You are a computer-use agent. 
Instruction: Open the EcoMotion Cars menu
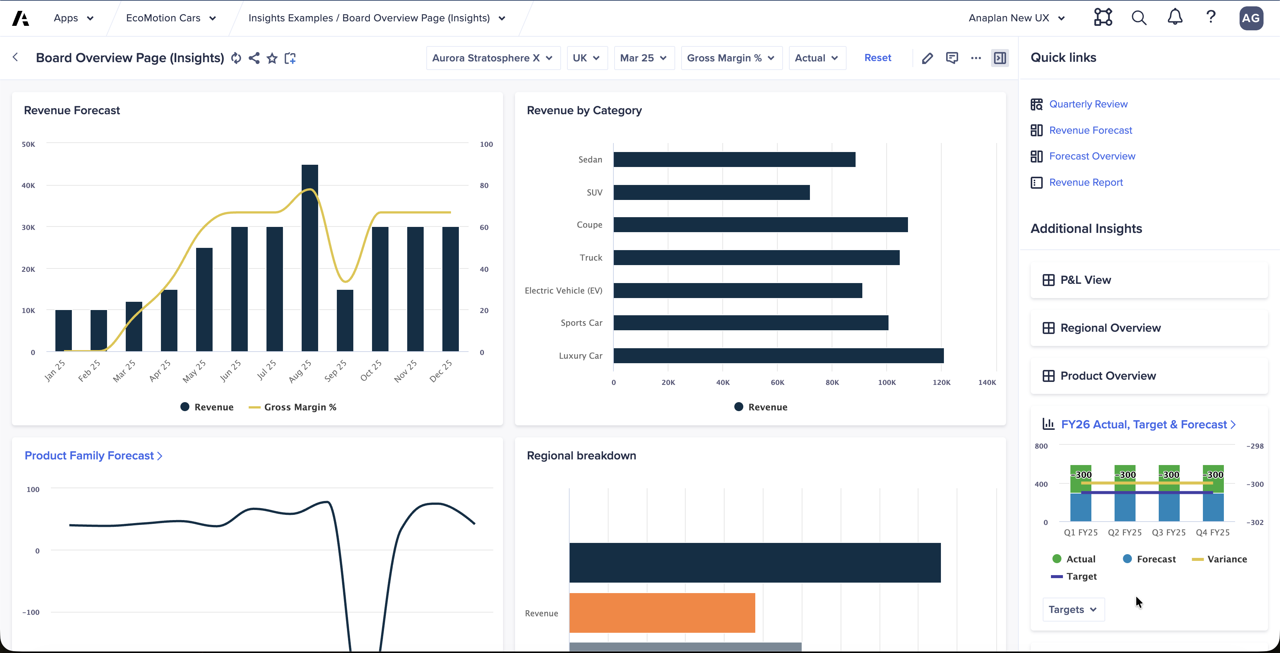[x=171, y=18]
